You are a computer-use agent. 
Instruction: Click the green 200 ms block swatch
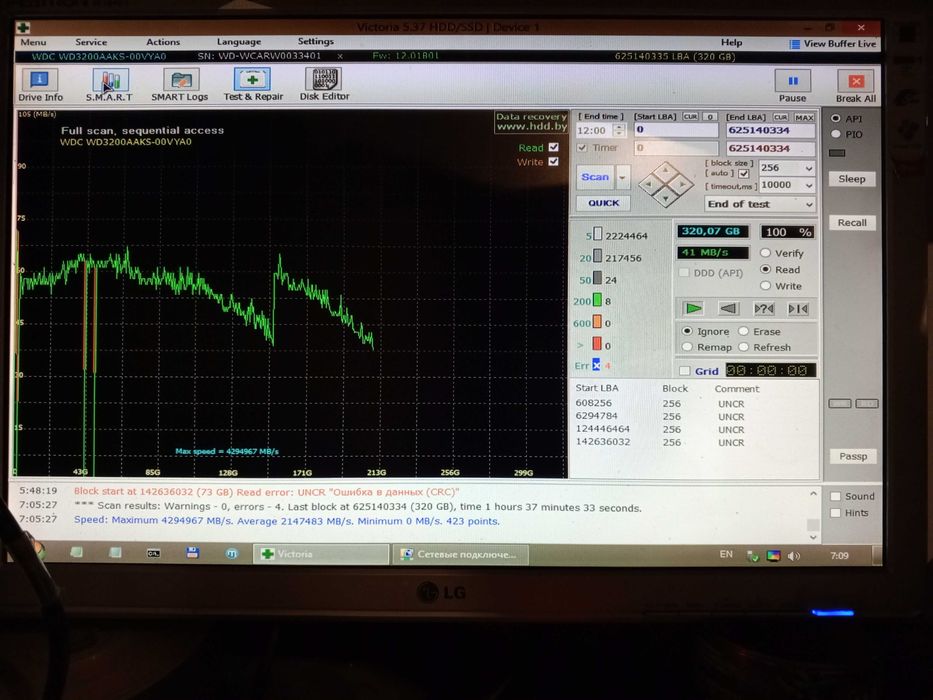click(x=597, y=301)
